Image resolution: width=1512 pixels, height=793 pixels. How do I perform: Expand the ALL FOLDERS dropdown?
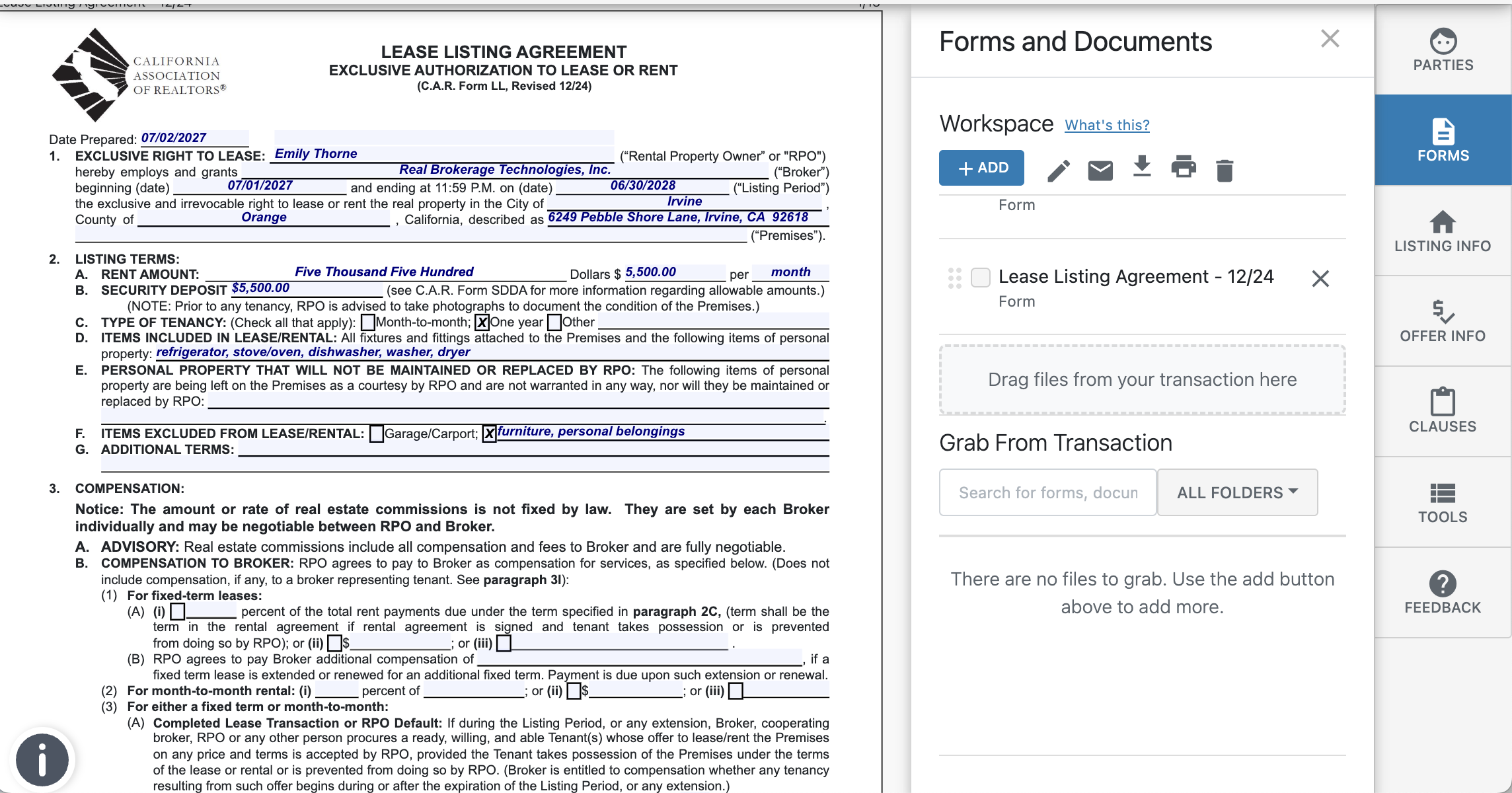tap(1237, 492)
